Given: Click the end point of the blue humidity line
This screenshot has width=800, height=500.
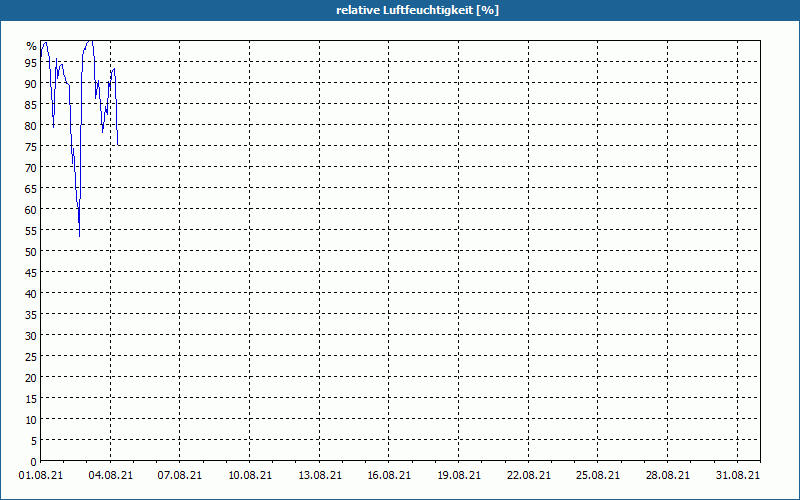Looking at the screenshot, I should pos(118,145).
